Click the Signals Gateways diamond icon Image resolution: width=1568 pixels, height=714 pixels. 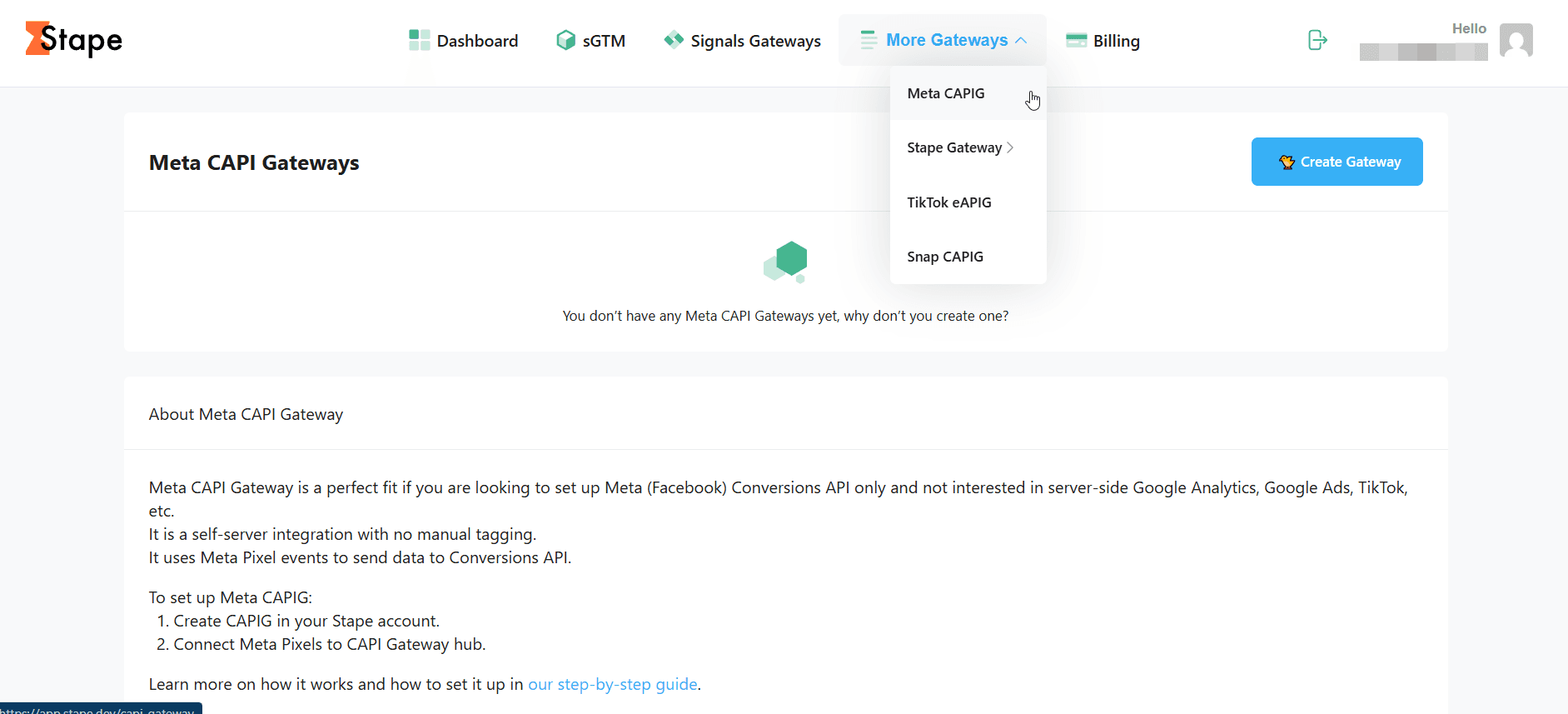[x=674, y=39]
